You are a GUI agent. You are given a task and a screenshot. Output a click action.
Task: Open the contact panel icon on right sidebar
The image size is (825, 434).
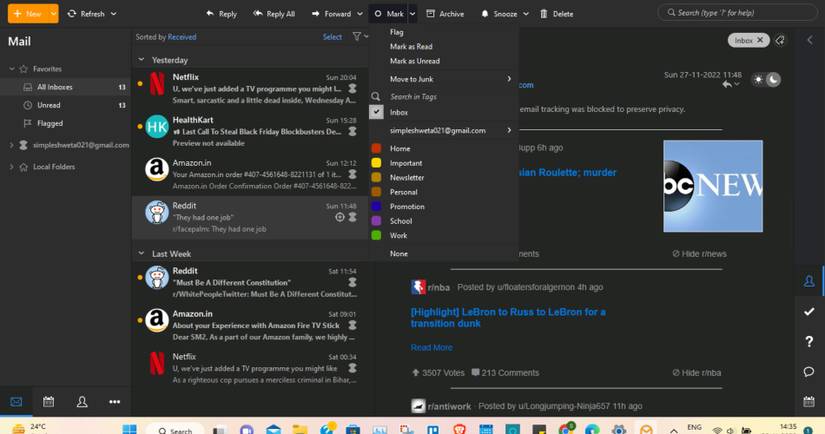point(809,281)
